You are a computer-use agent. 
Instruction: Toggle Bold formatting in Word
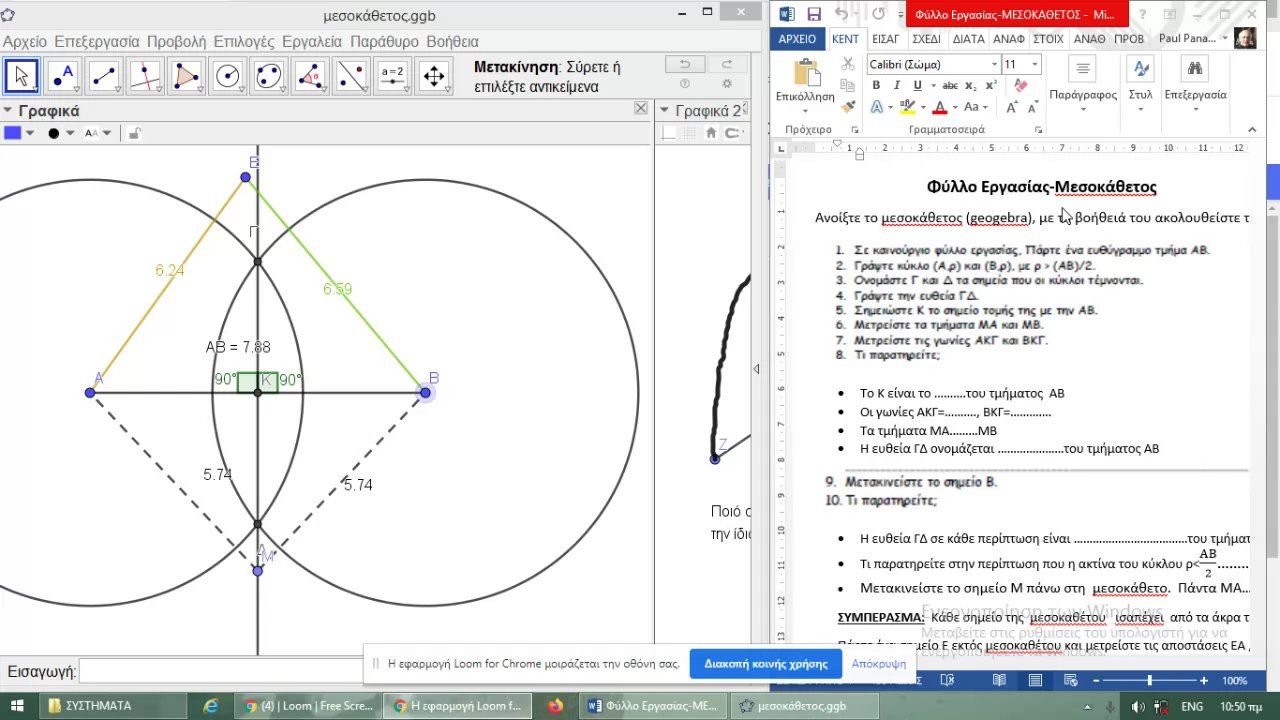877,86
